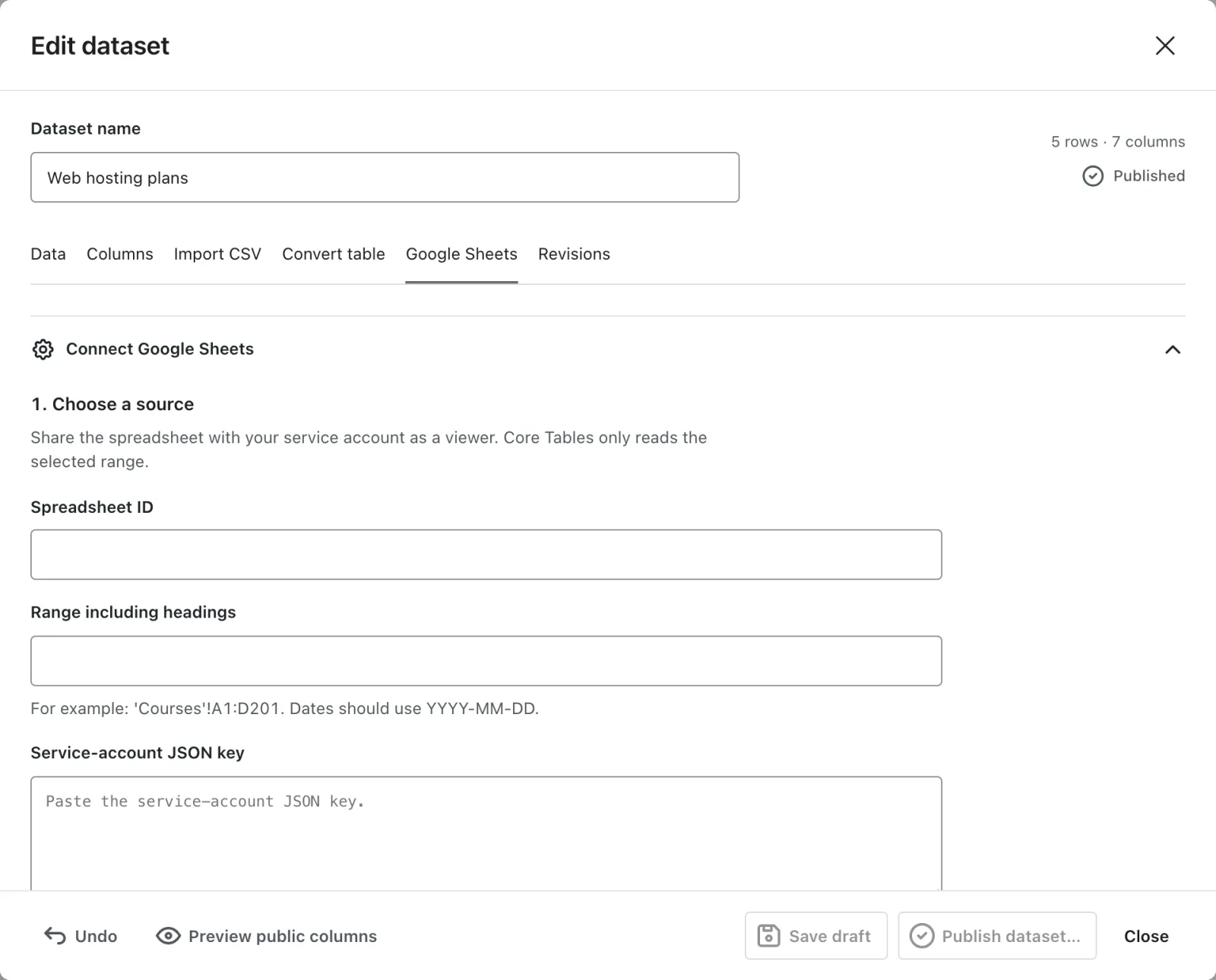Click the Close button
The width and height of the screenshot is (1216, 980).
(1146, 936)
